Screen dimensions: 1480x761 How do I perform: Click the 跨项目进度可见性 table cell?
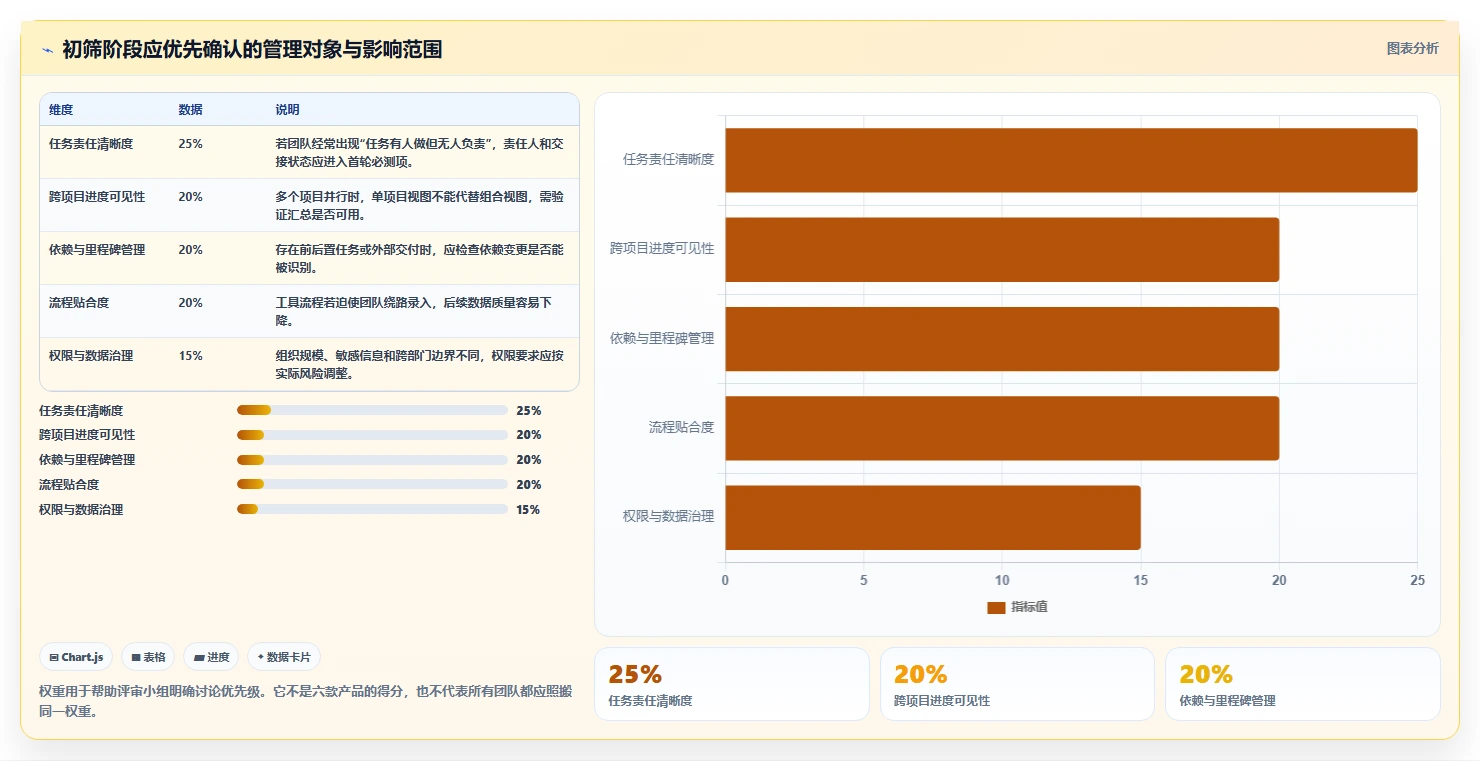pos(97,197)
